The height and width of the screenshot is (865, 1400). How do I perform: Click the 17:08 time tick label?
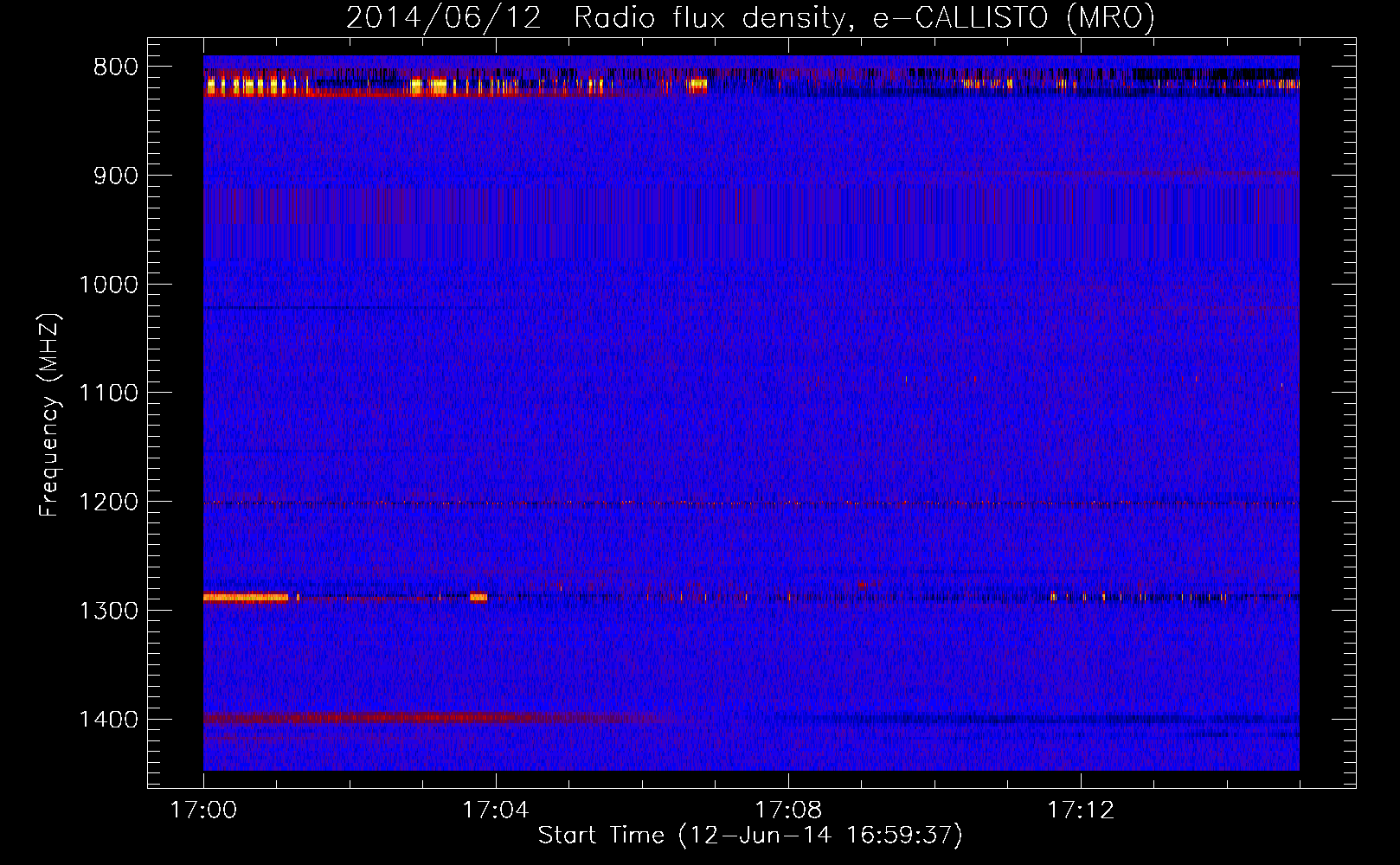click(x=788, y=811)
